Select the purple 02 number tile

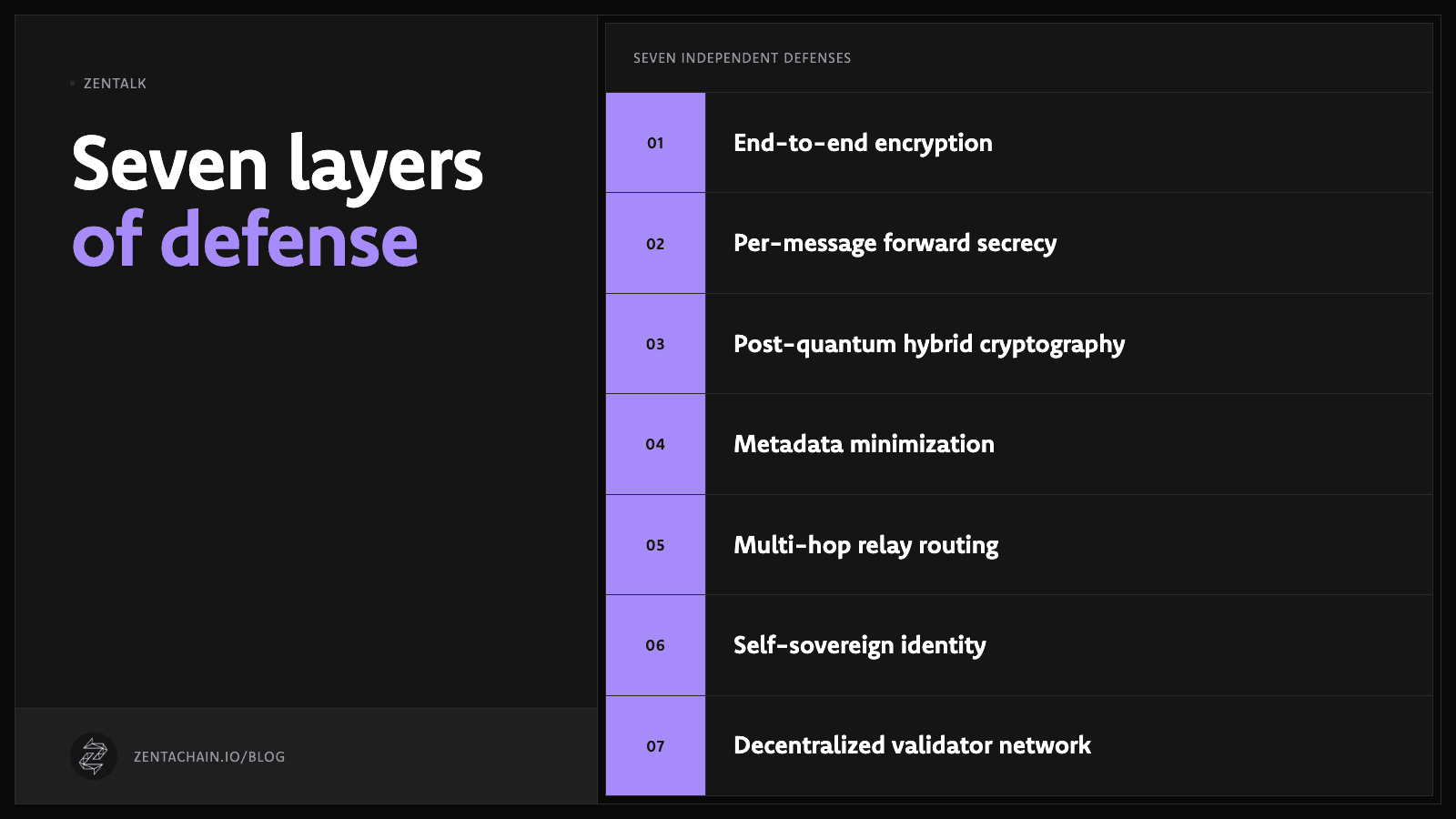coord(655,243)
